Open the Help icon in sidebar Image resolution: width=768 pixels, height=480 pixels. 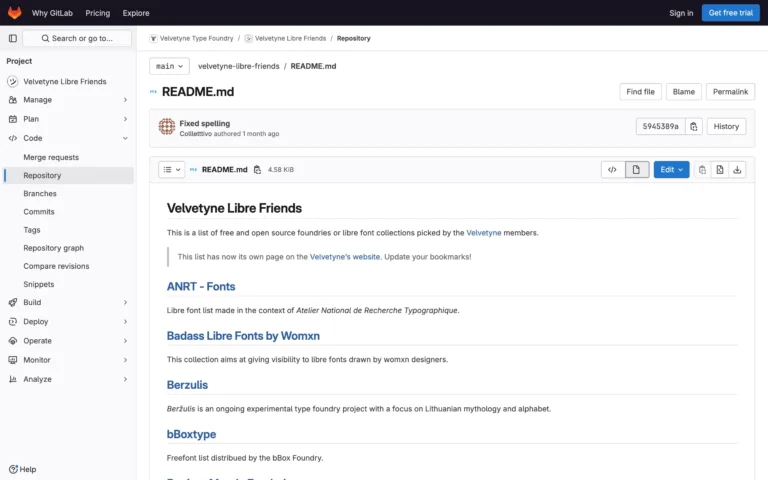click(x=23, y=469)
